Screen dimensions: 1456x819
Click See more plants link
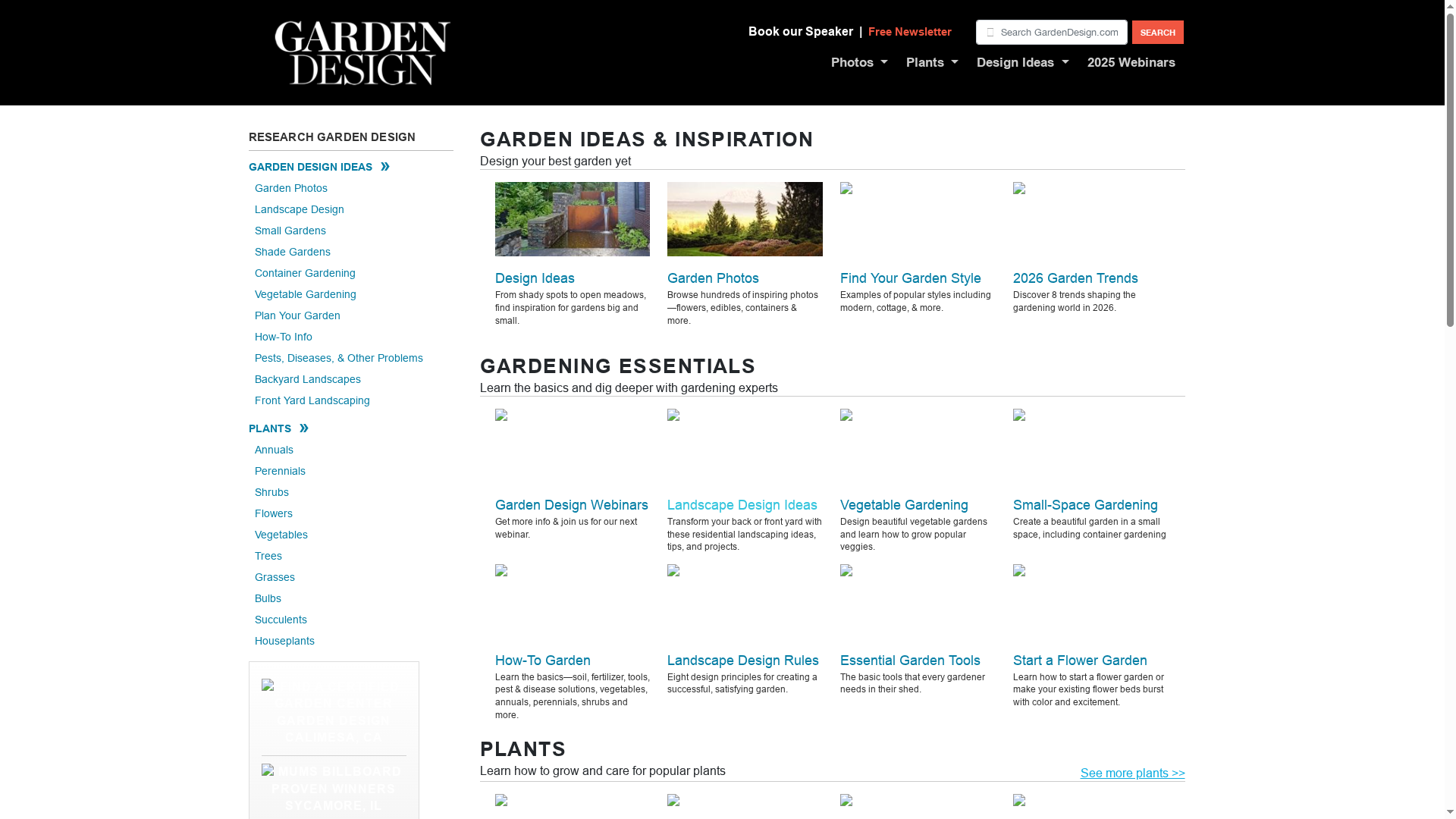coord(1132,773)
